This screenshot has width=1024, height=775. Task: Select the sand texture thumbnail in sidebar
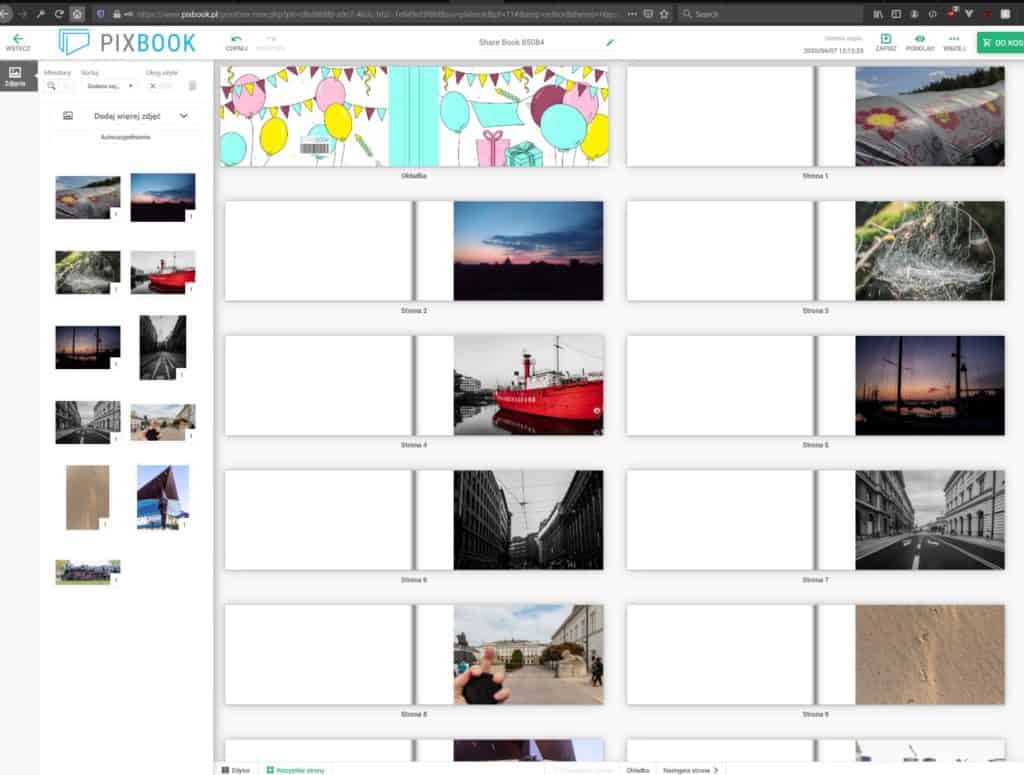point(88,498)
